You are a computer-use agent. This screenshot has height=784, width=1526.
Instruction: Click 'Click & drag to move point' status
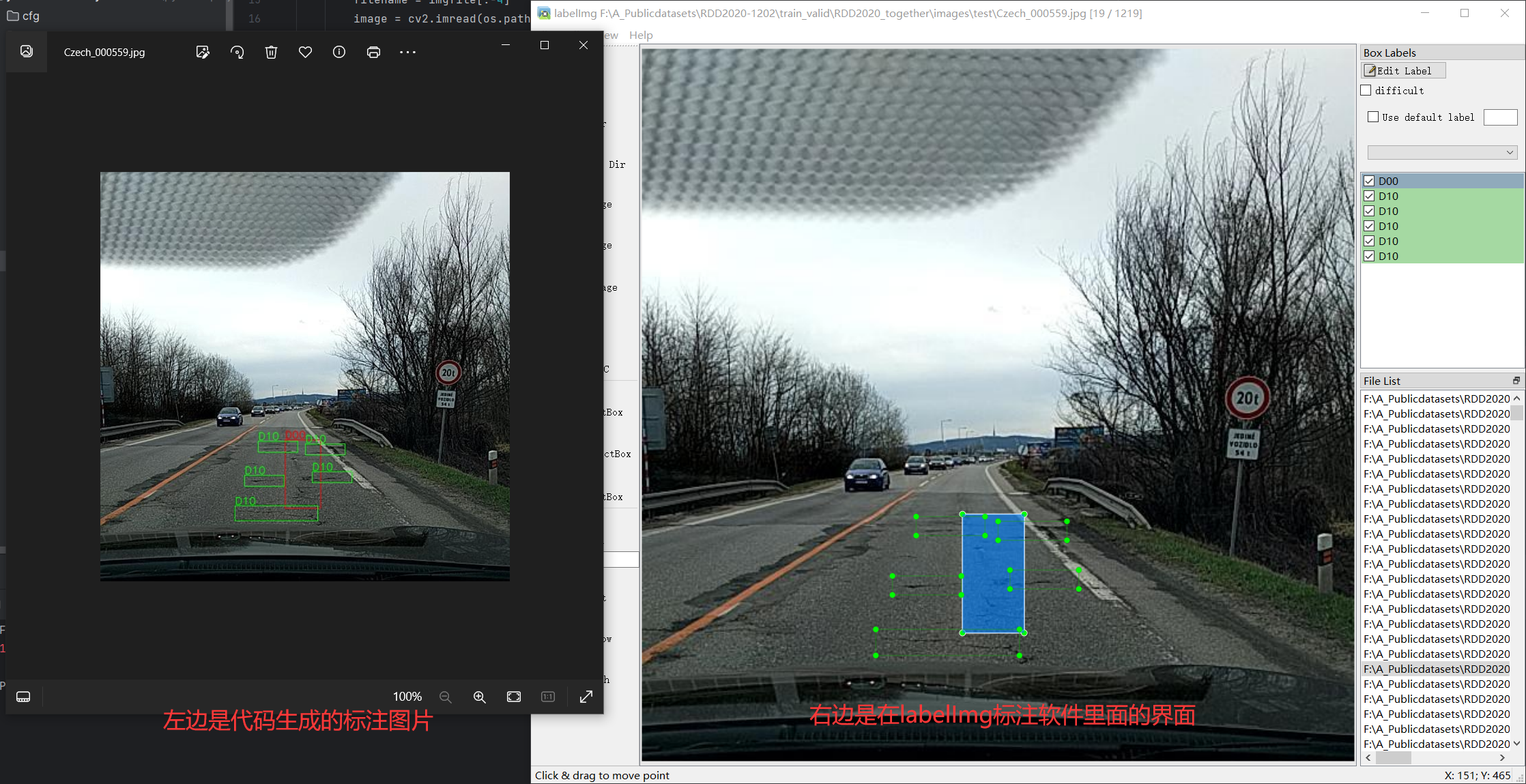click(602, 775)
